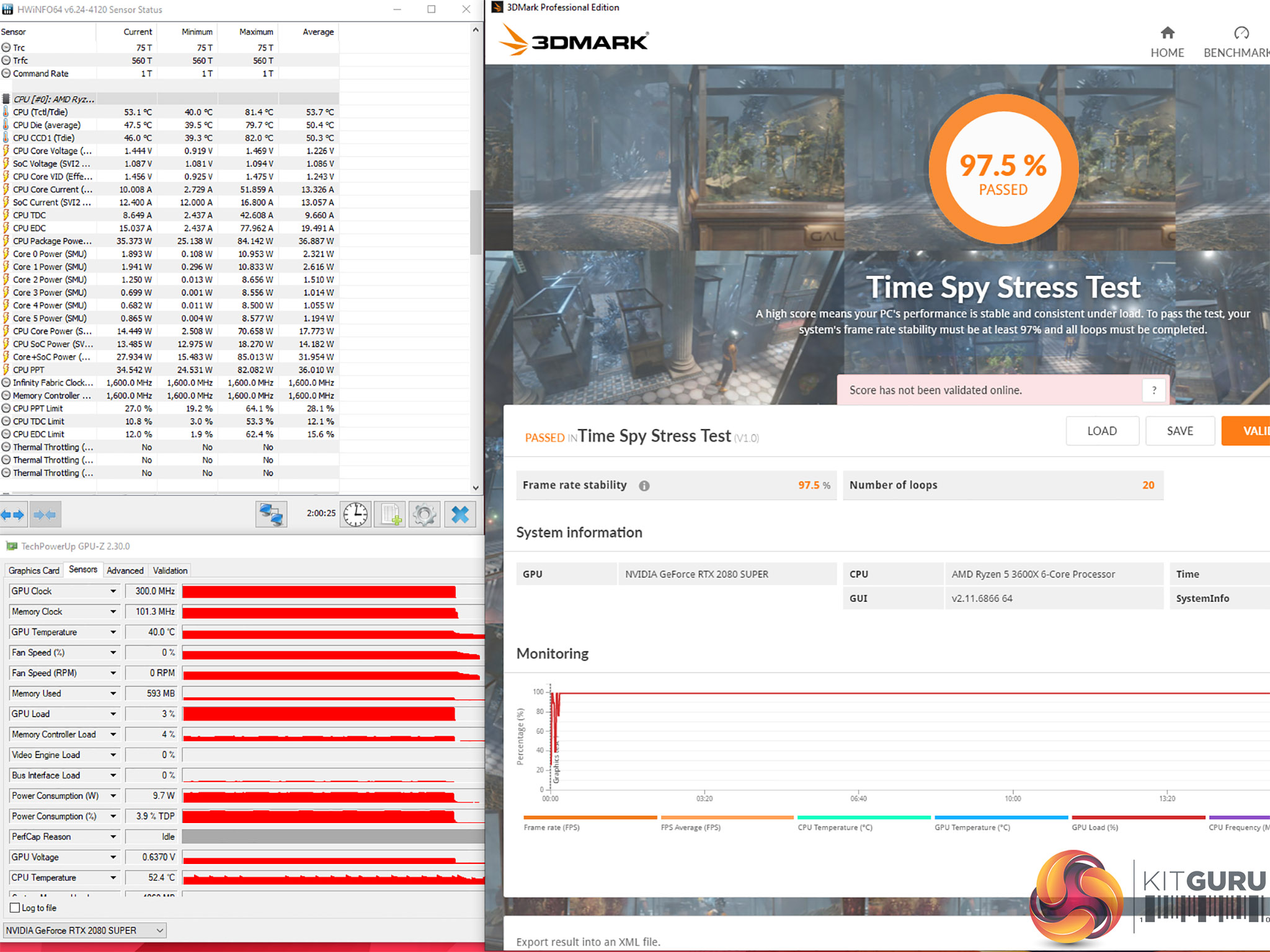Click the LOAD button
The height and width of the screenshot is (952, 1270).
click(x=1102, y=431)
